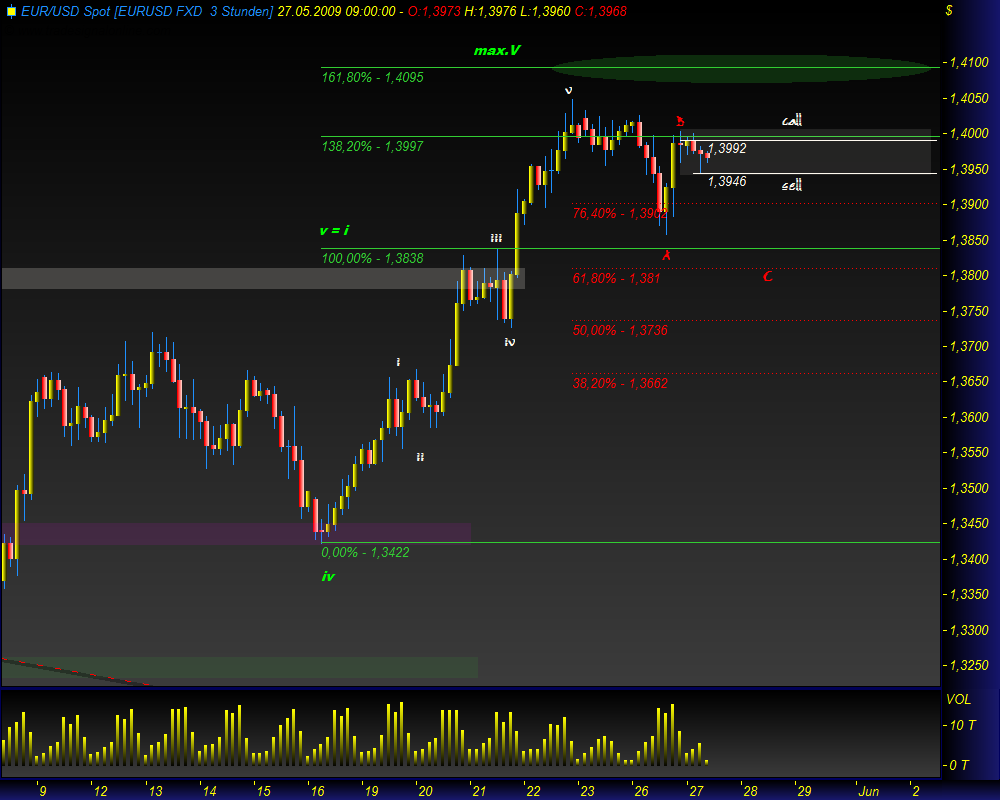Select the red wave 'C' label

[x=768, y=276]
